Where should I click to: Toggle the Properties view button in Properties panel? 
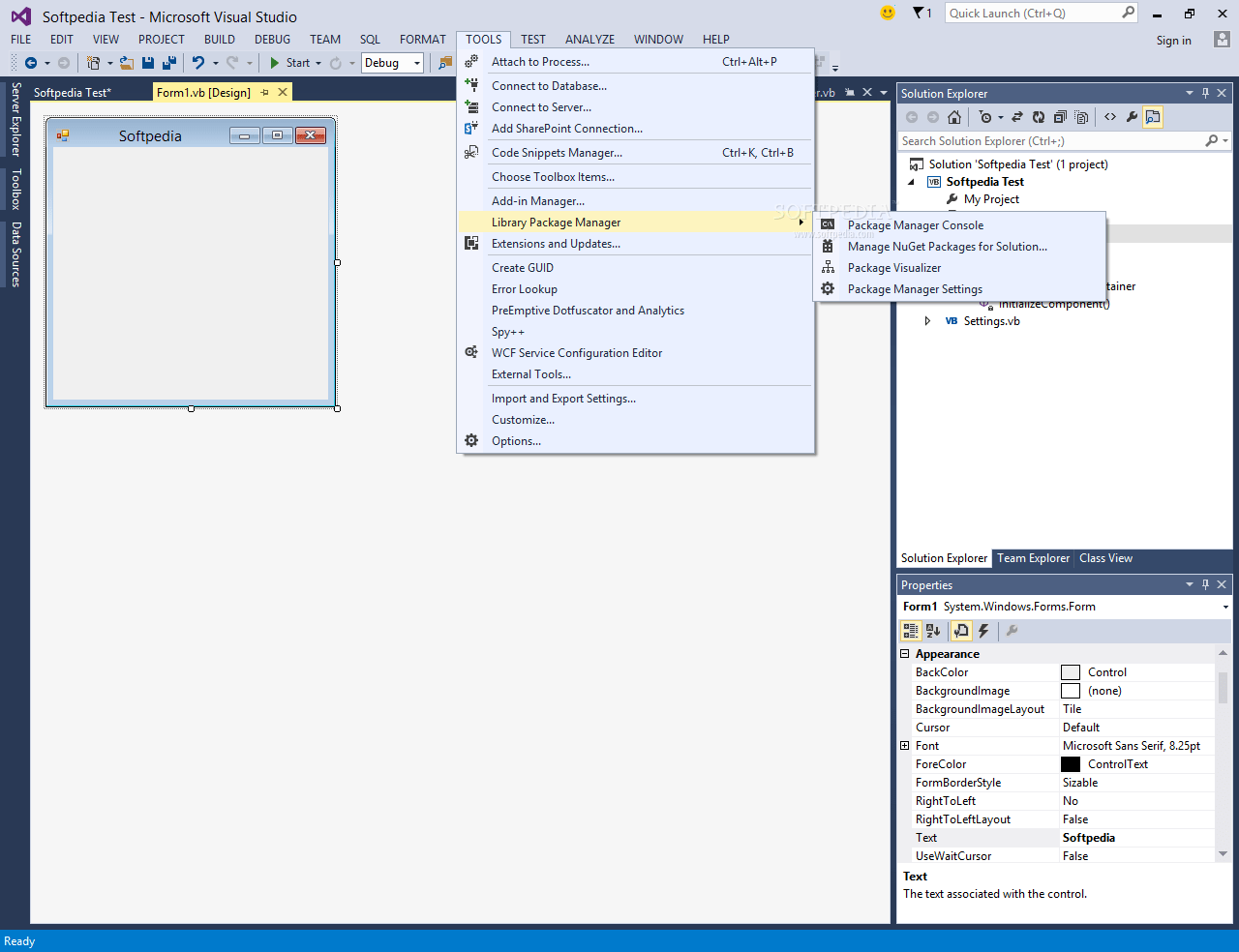961,631
